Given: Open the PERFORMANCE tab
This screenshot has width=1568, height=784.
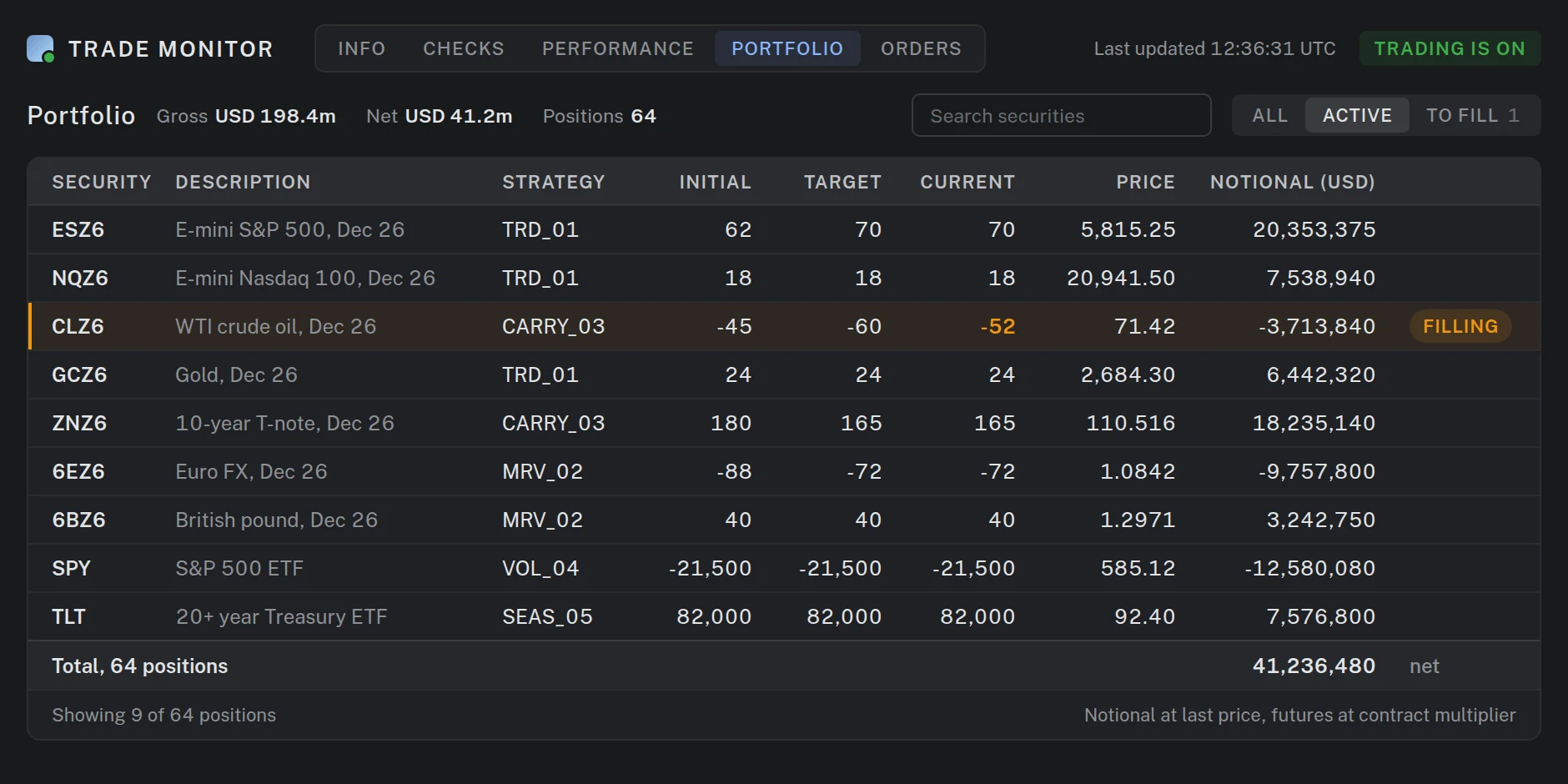Looking at the screenshot, I should click(x=618, y=48).
